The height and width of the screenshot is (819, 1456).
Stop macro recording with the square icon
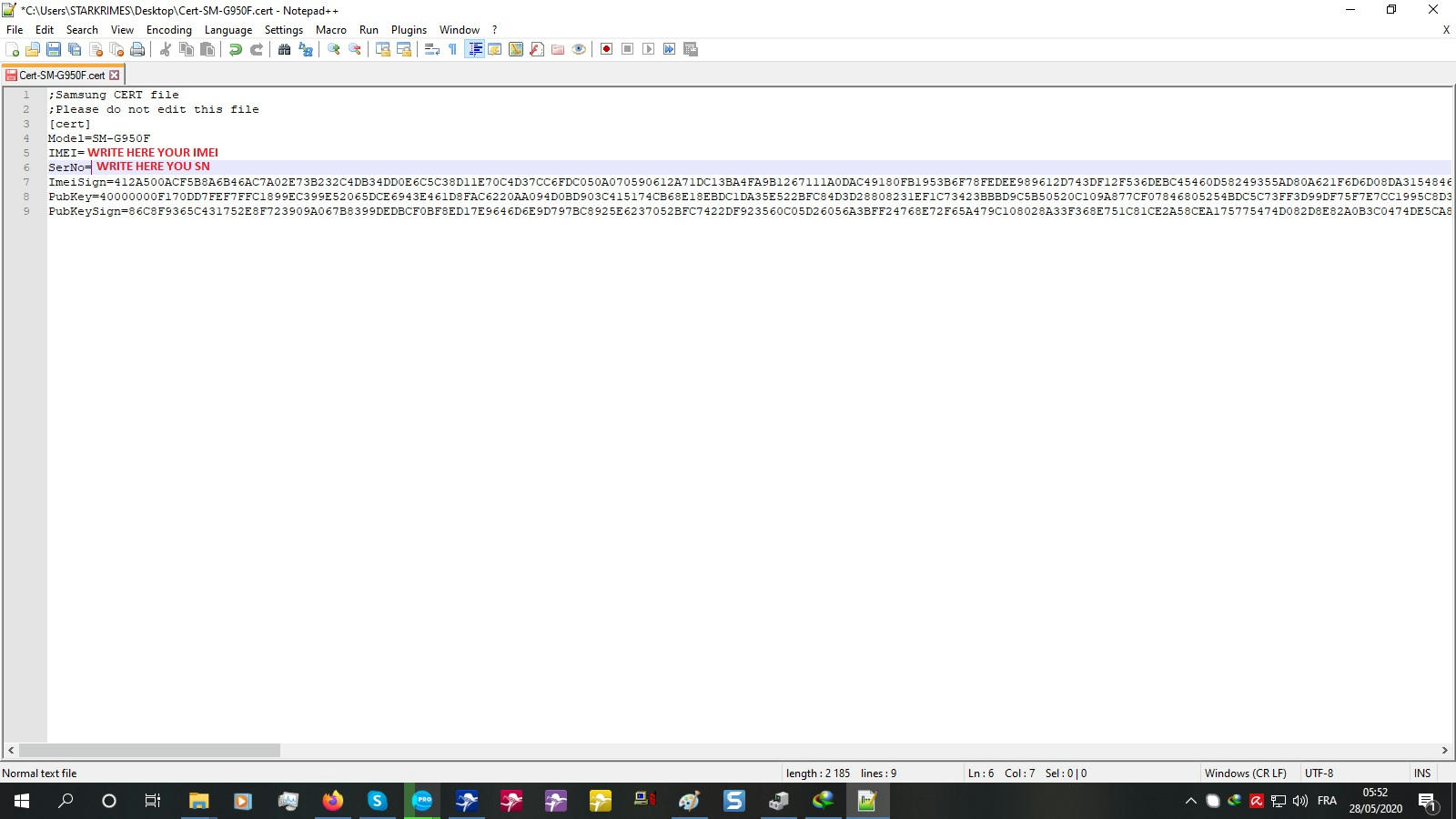[x=628, y=49]
